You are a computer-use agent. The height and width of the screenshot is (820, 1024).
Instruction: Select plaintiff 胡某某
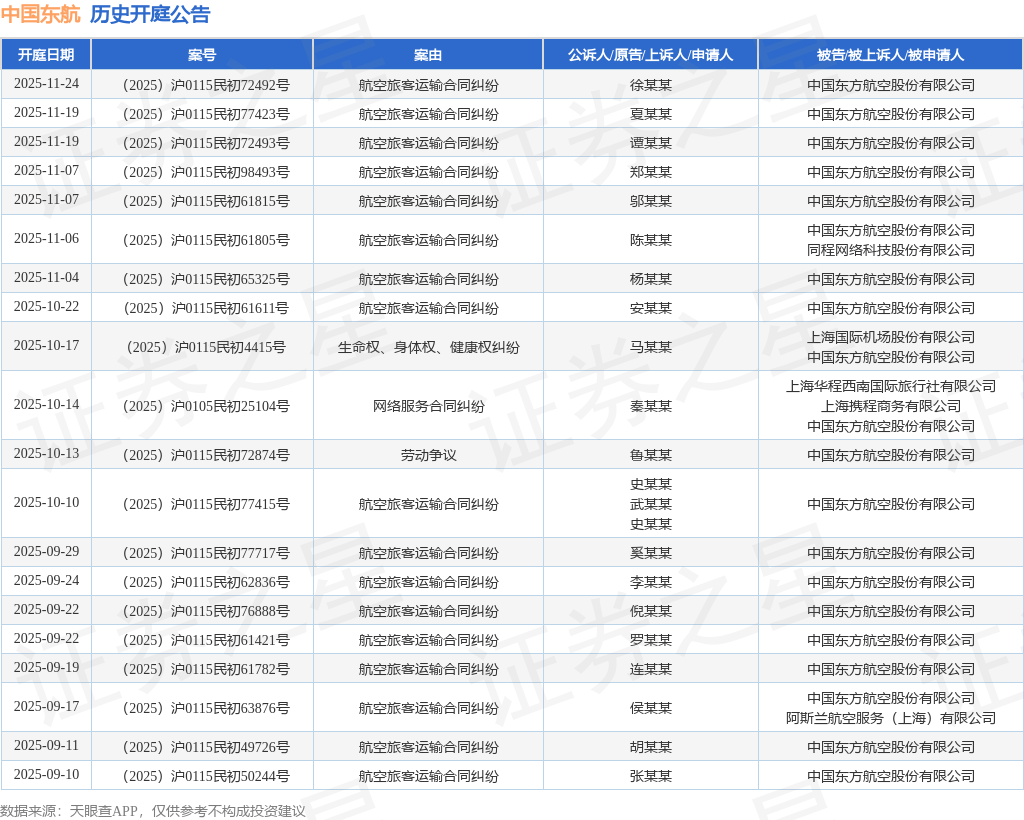pos(650,748)
